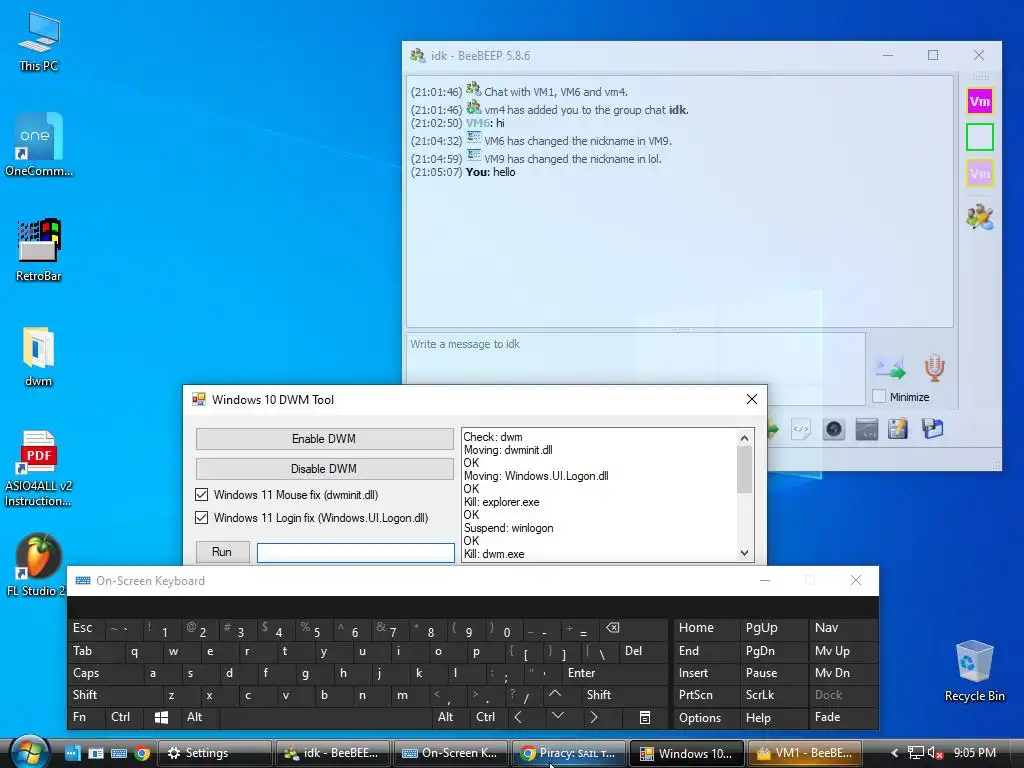The height and width of the screenshot is (768, 1024).
Task: Click the voice message microphone icon
Action: tap(934, 368)
